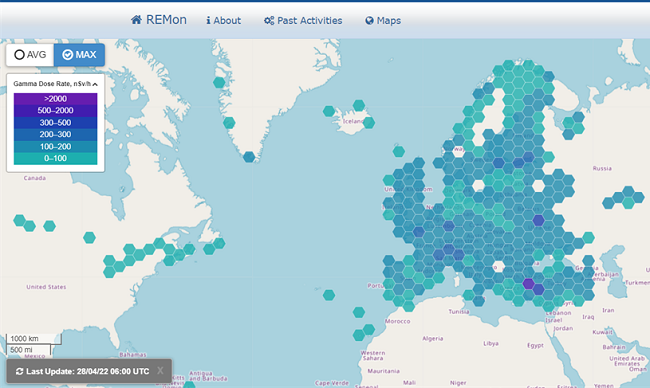Click the Canada map label
The width and height of the screenshot is (650, 388).
click(x=35, y=178)
